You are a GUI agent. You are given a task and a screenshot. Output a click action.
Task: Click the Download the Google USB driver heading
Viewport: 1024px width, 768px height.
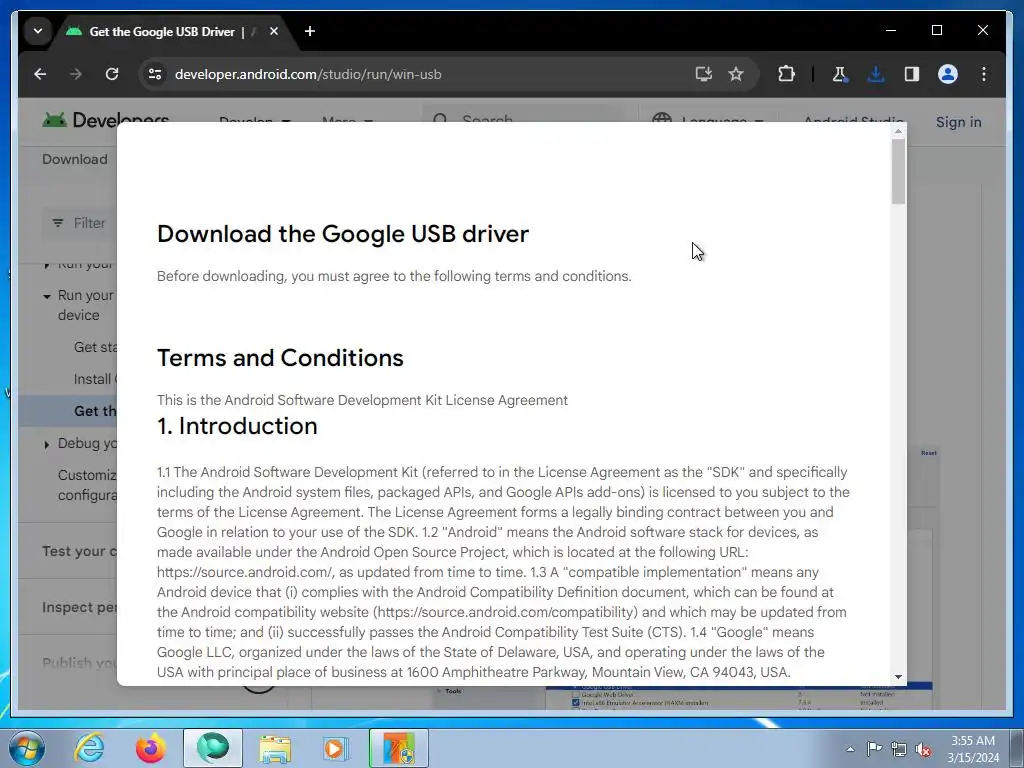[x=343, y=234]
